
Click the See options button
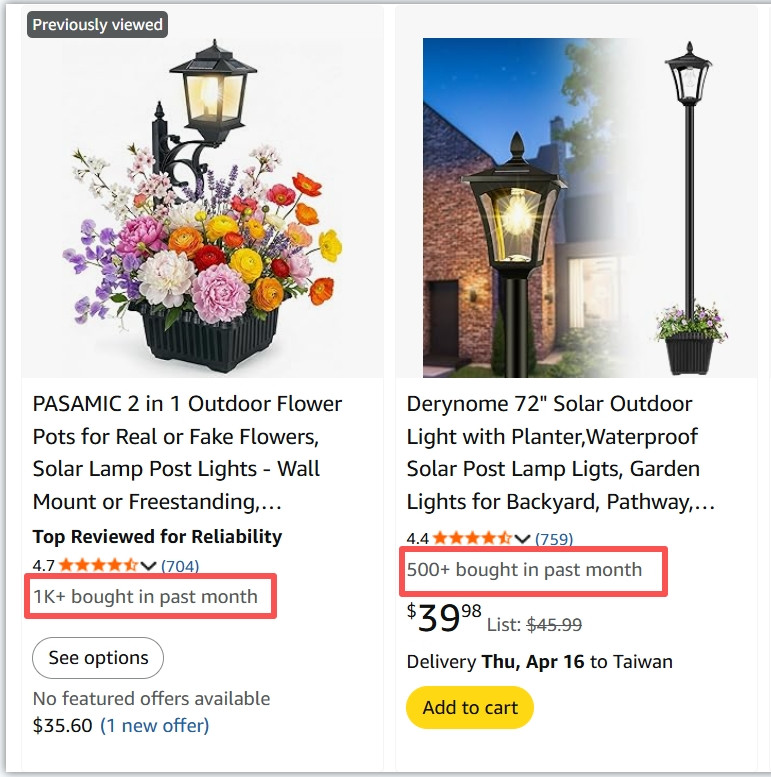click(x=98, y=658)
